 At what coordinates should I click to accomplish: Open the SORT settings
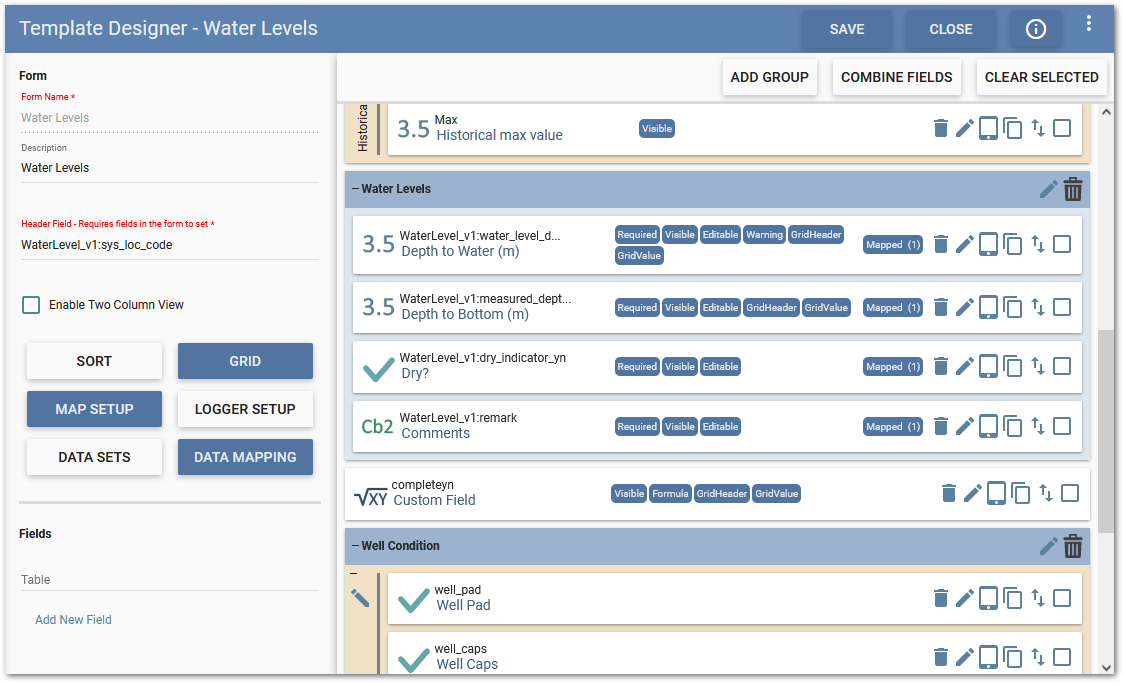point(95,362)
